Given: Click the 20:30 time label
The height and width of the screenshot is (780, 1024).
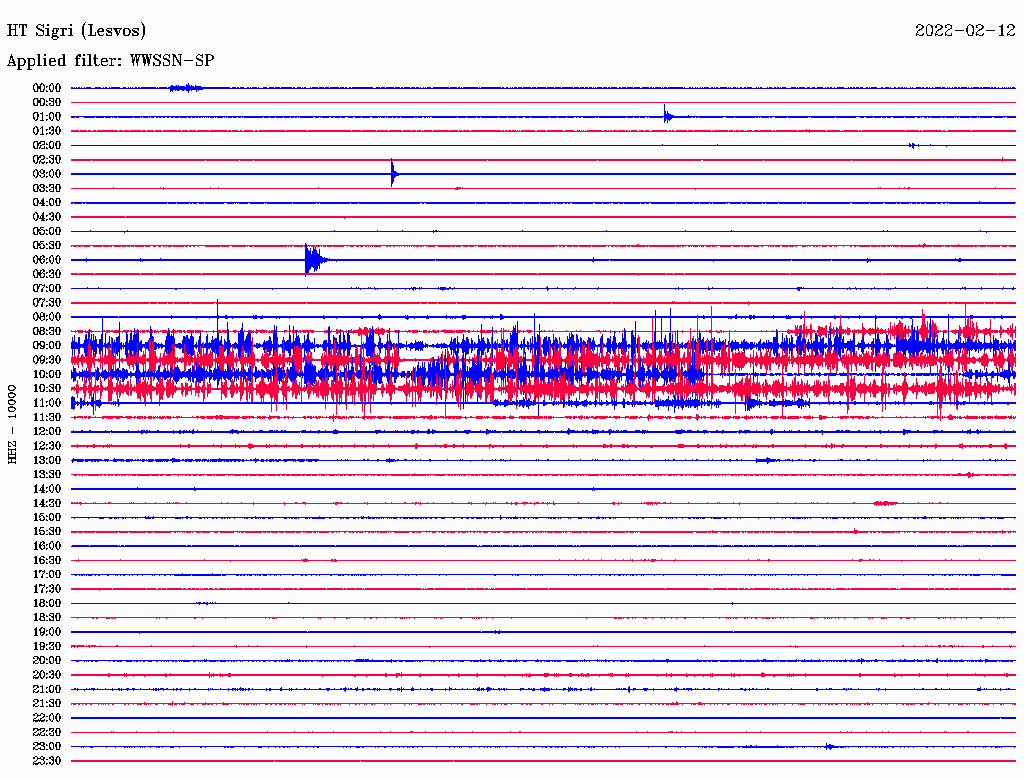Looking at the screenshot, I should [x=47, y=675].
